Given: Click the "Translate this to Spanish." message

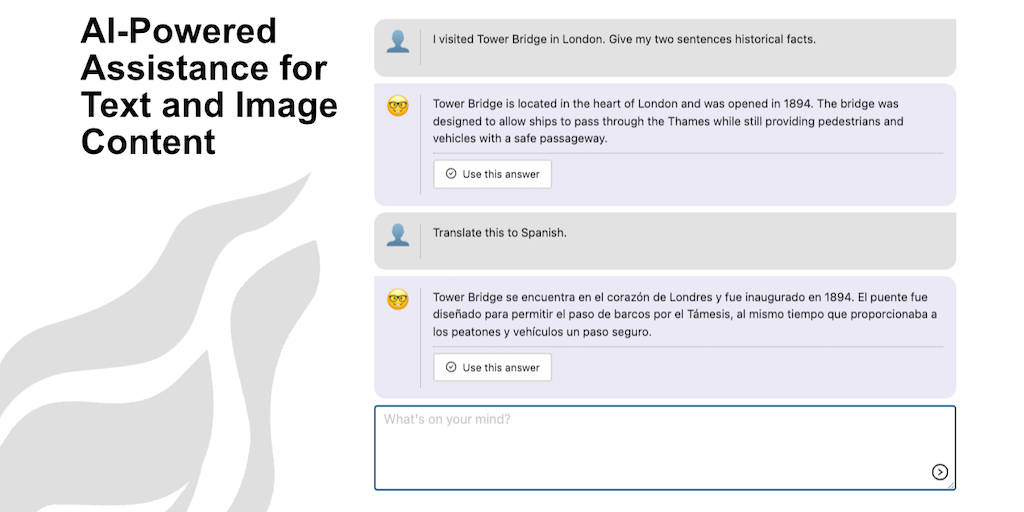Looking at the screenshot, I should click(x=499, y=233).
